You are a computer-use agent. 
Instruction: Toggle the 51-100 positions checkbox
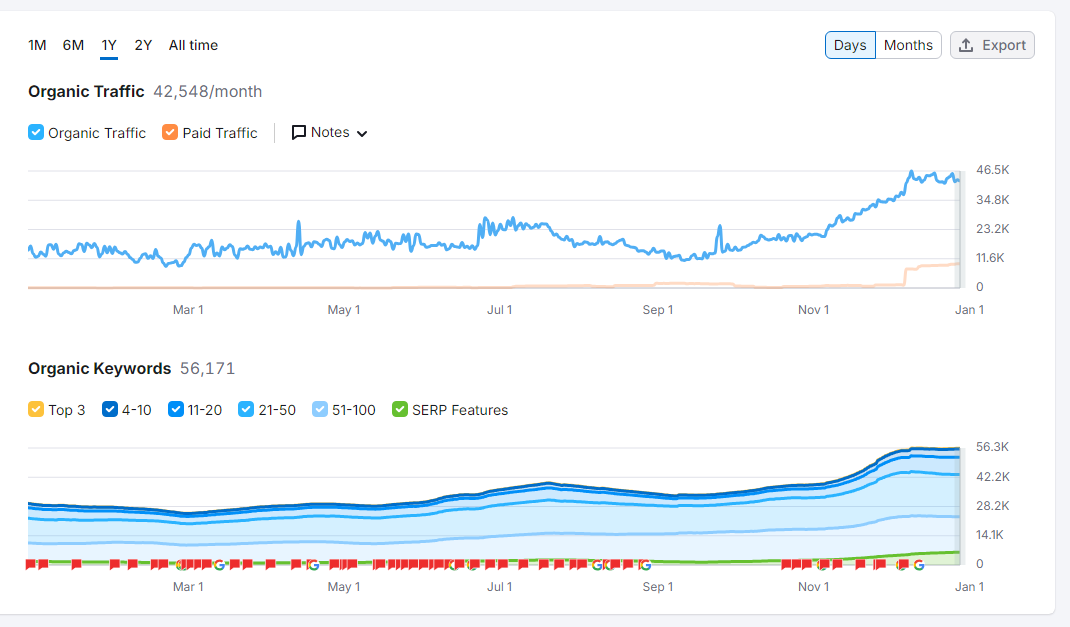coord(319,409)
